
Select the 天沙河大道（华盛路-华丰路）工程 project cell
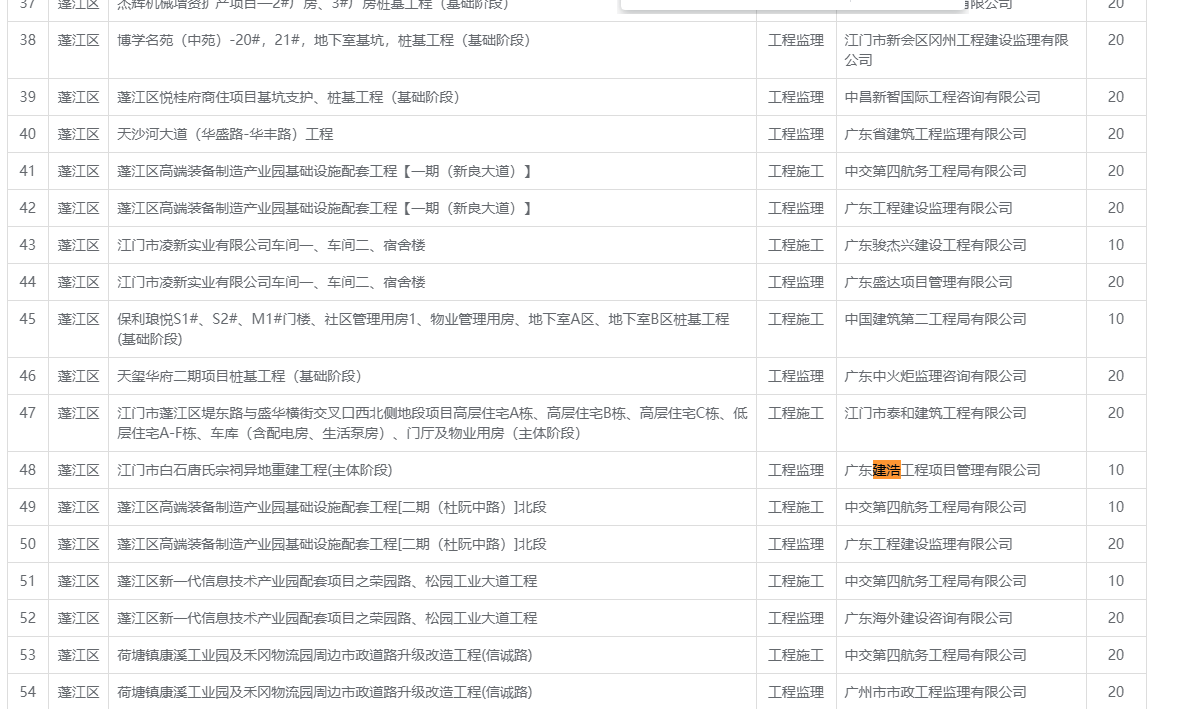pyautogui.click(x=225, y=134)
